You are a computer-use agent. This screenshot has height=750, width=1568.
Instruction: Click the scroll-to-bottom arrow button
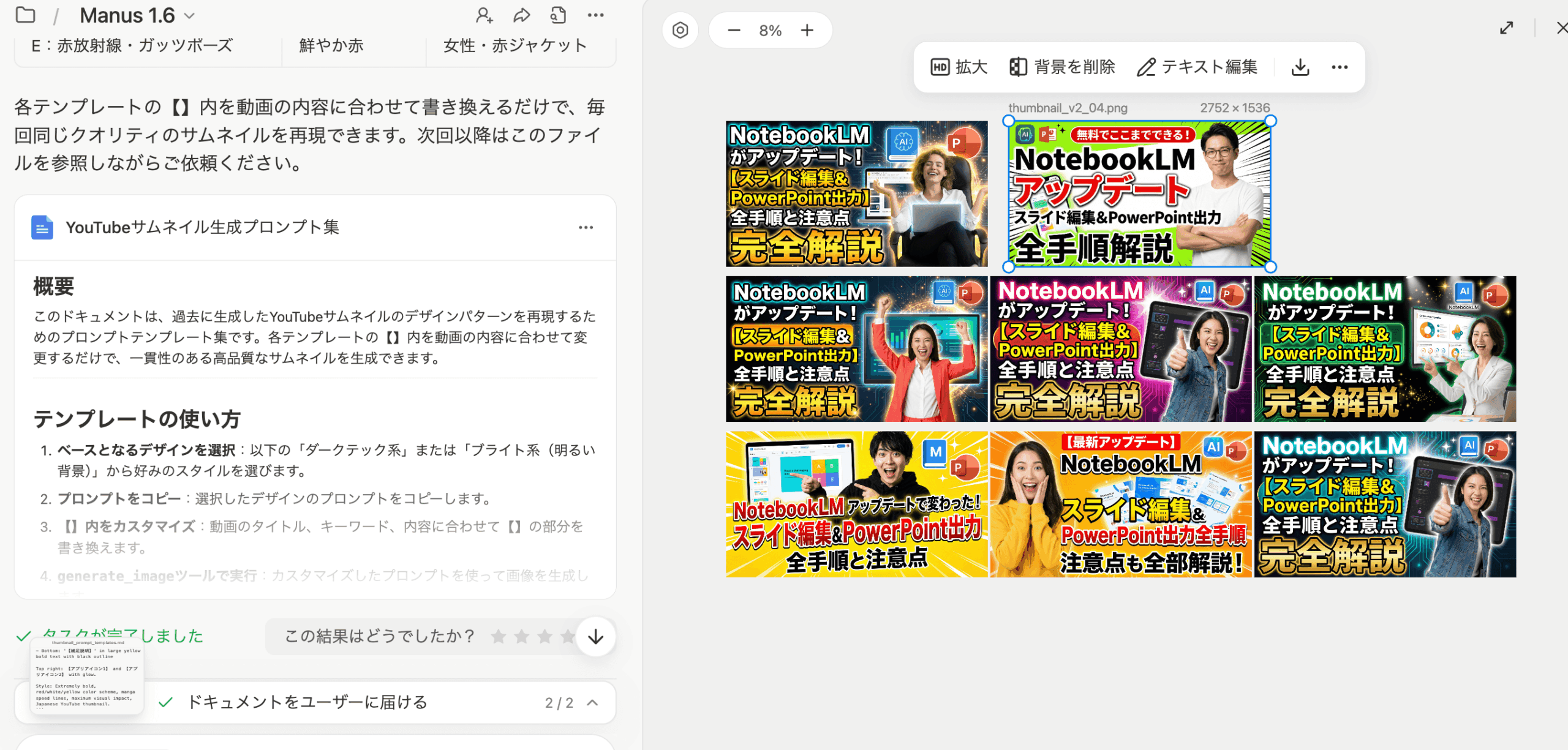[x=595, y=637]
